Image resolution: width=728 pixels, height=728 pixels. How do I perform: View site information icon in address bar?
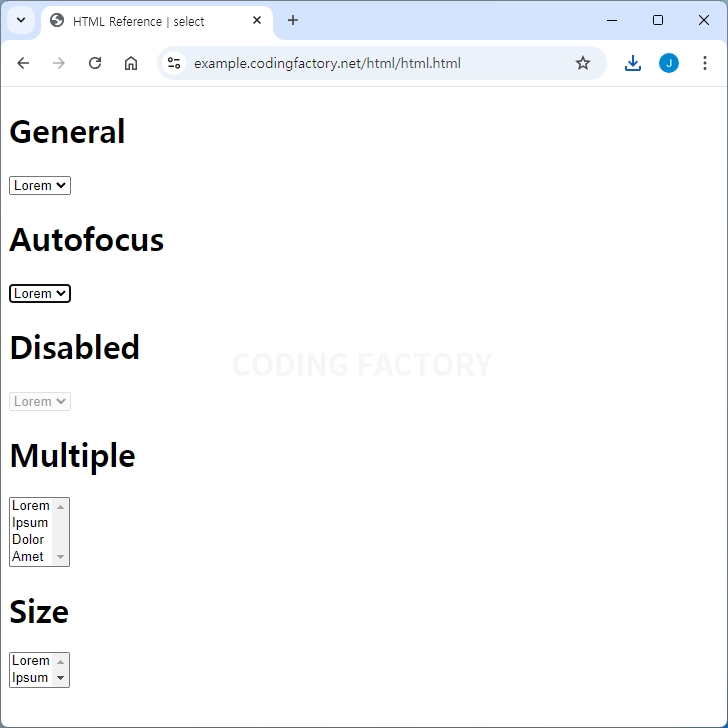click(x=174, y=63)
